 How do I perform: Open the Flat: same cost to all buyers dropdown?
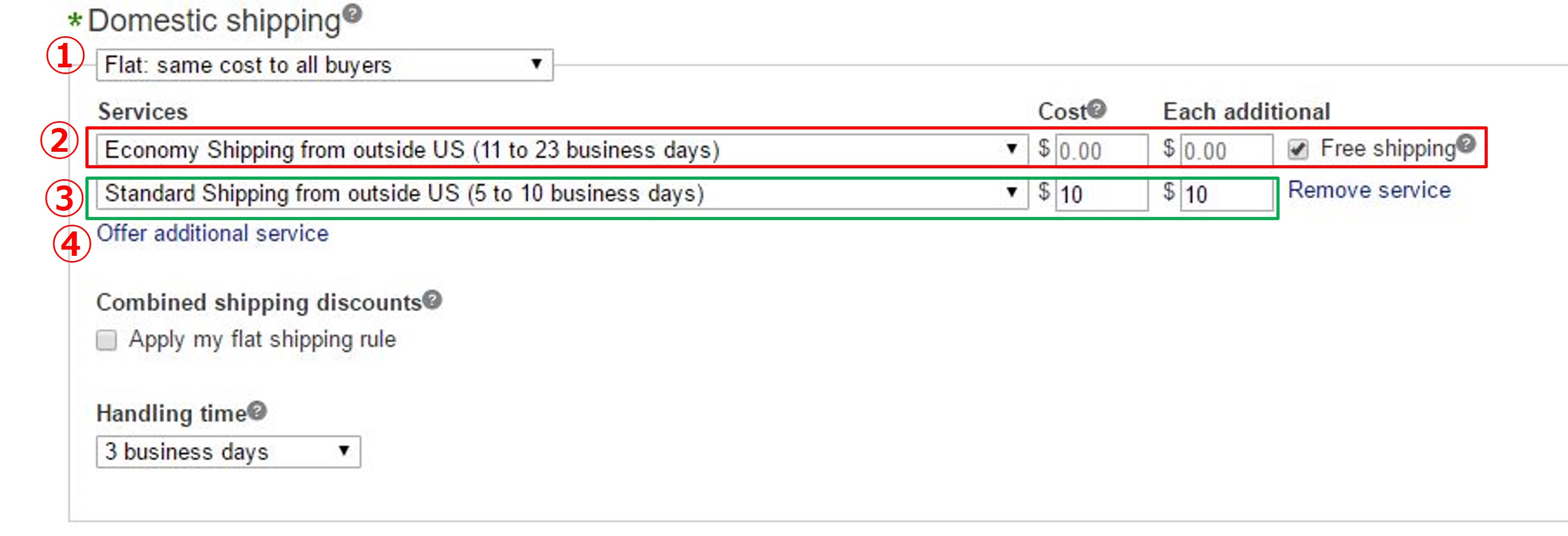tap(325, 65)
